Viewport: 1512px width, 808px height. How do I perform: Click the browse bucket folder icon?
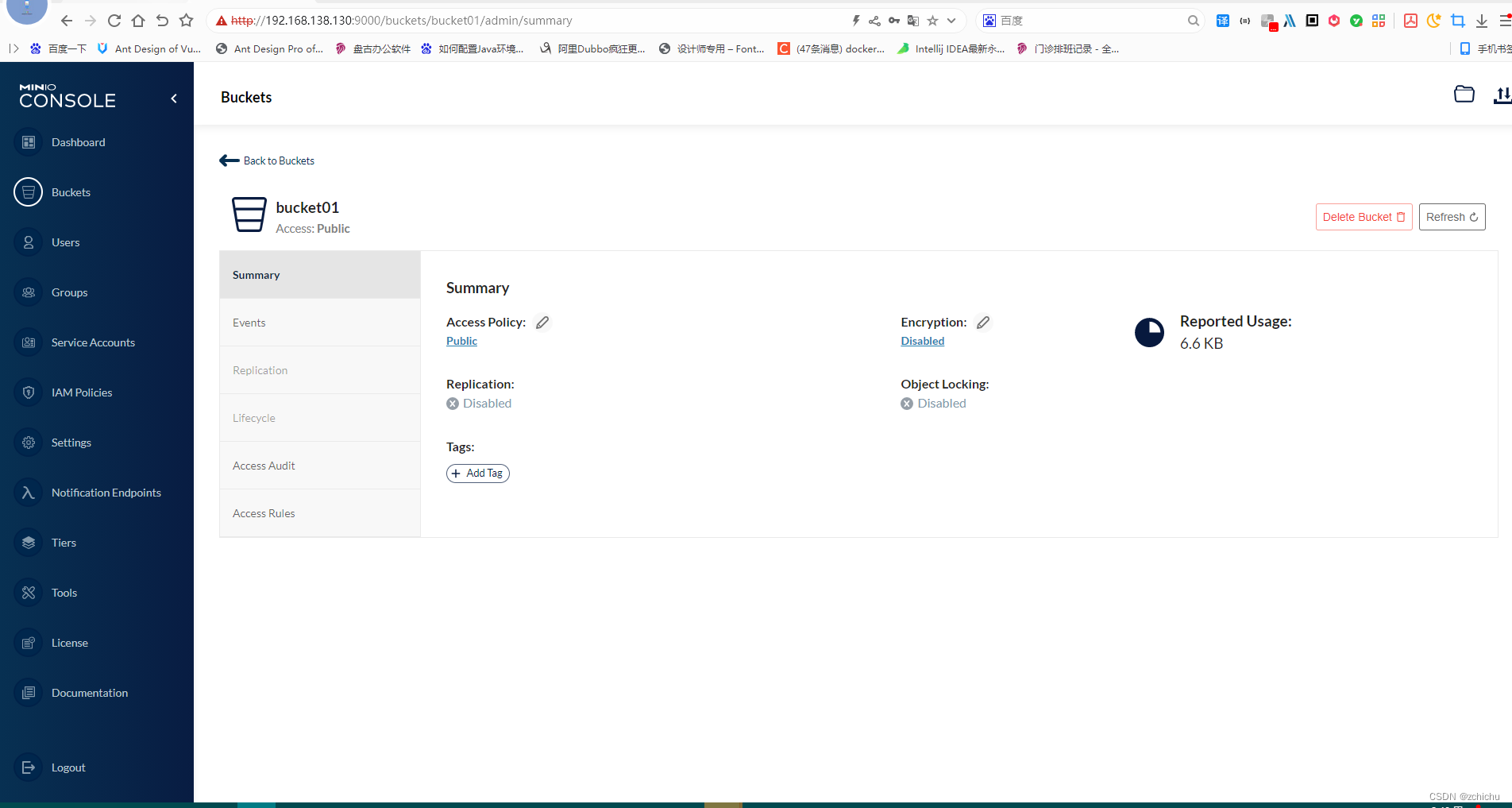(1464, 94)
